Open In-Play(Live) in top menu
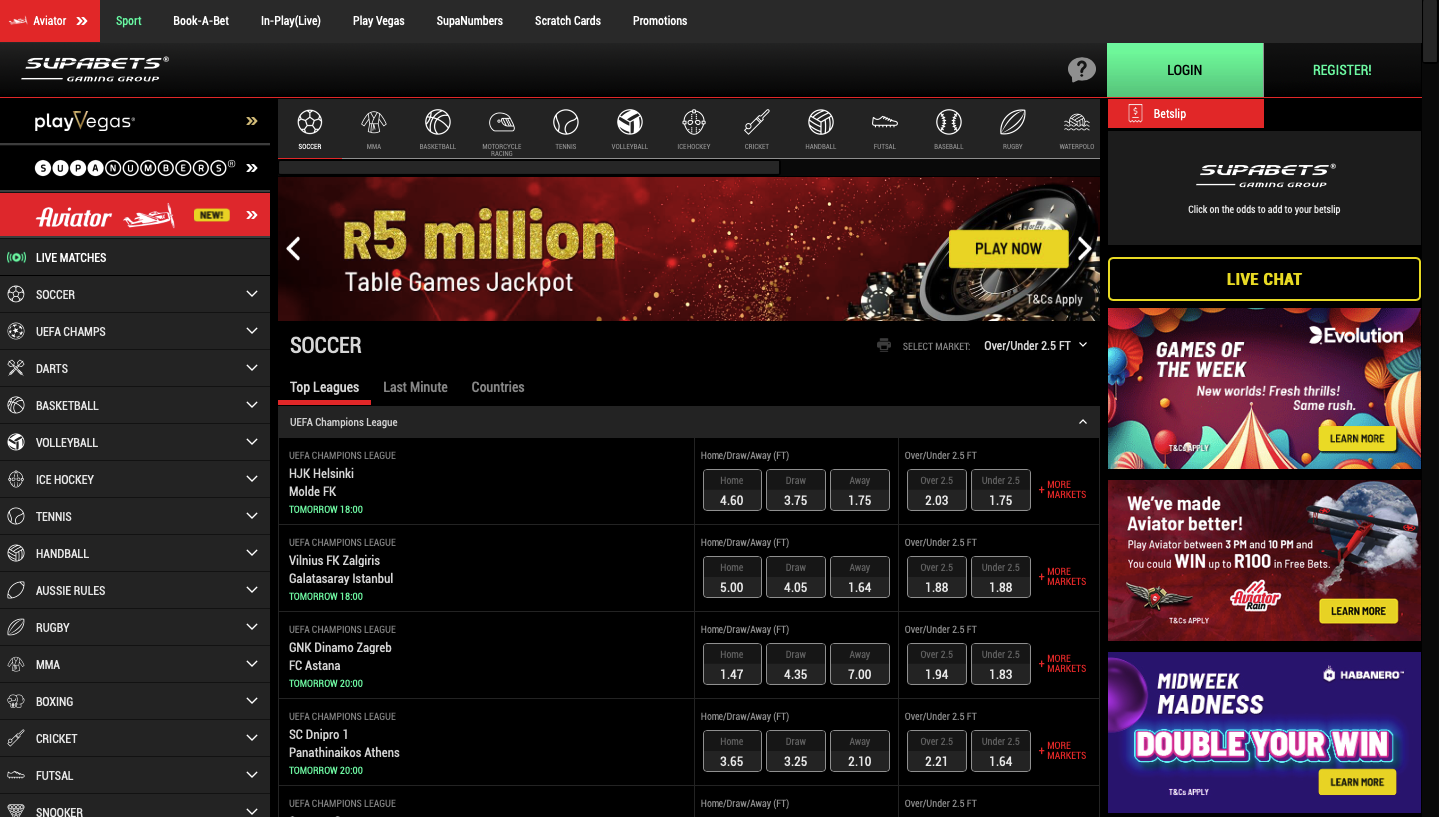The width and height of the screenshot is (1439, 817). (x=291, y=21)
